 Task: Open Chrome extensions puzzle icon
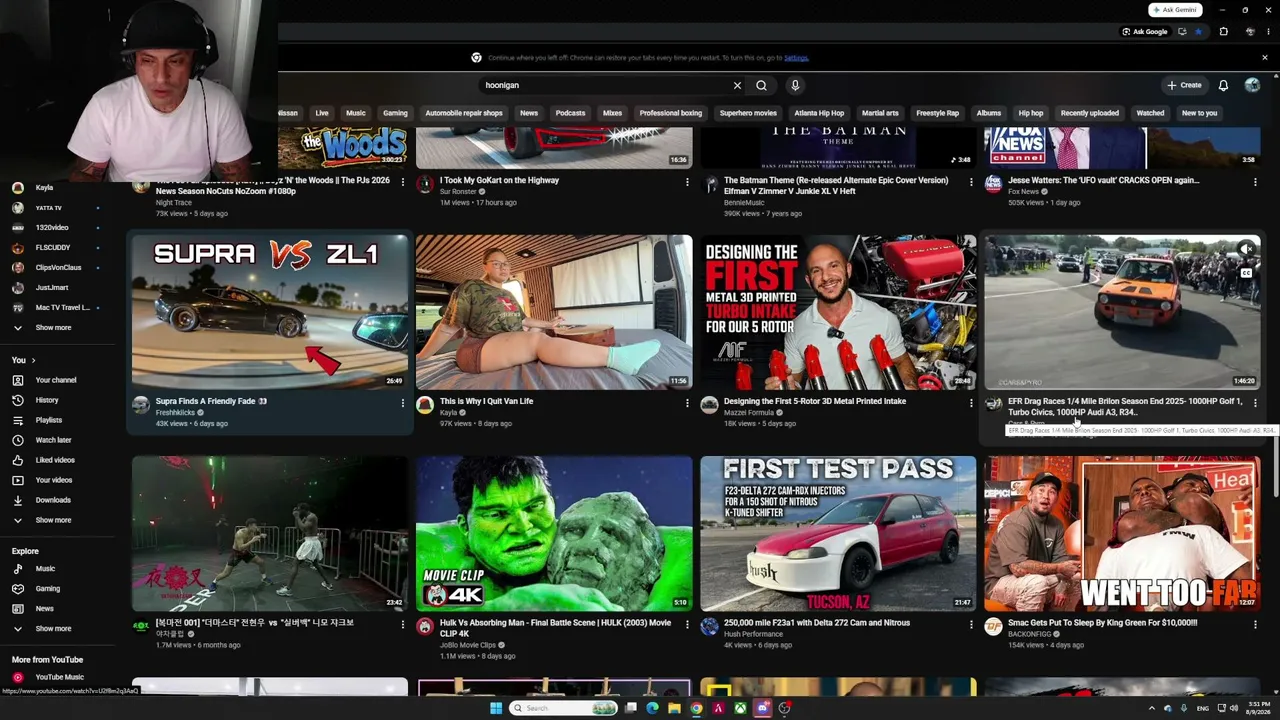click(1223, 32)
